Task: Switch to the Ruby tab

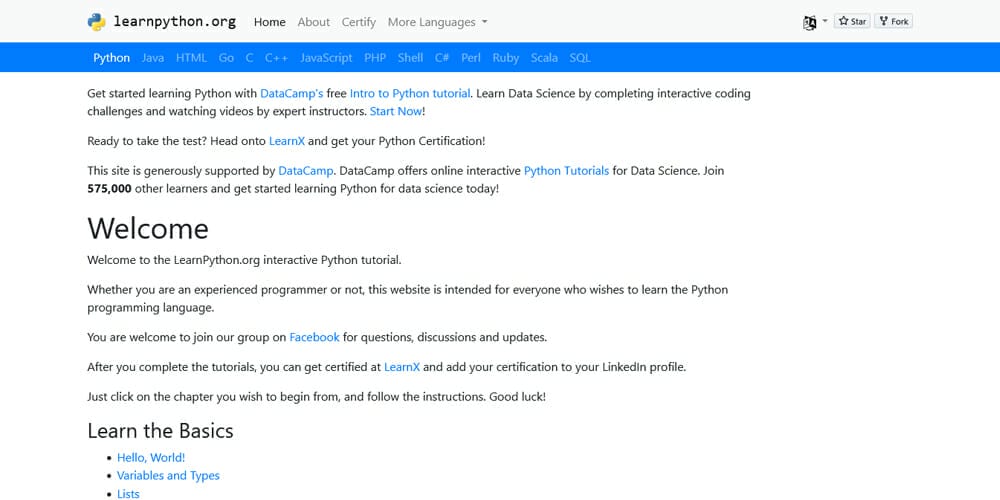Action: pos(506,57)
